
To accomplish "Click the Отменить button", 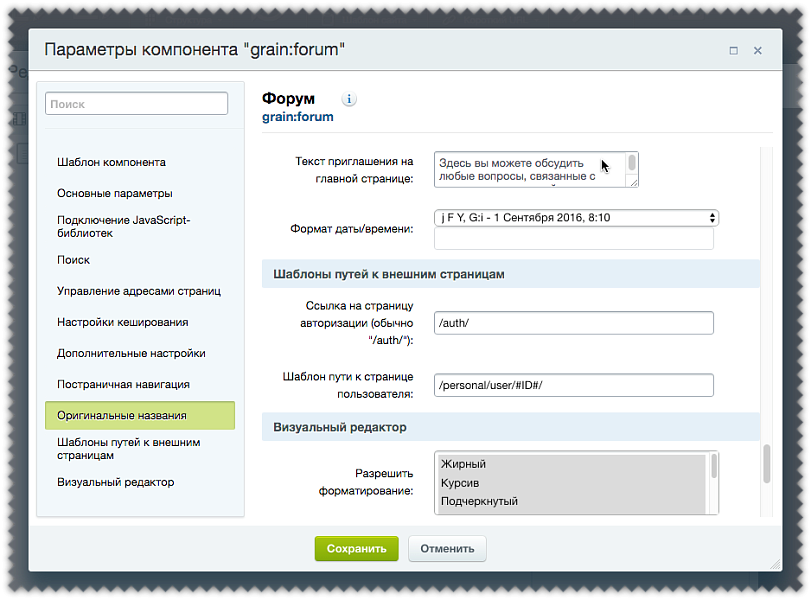I will pos(447,548).
